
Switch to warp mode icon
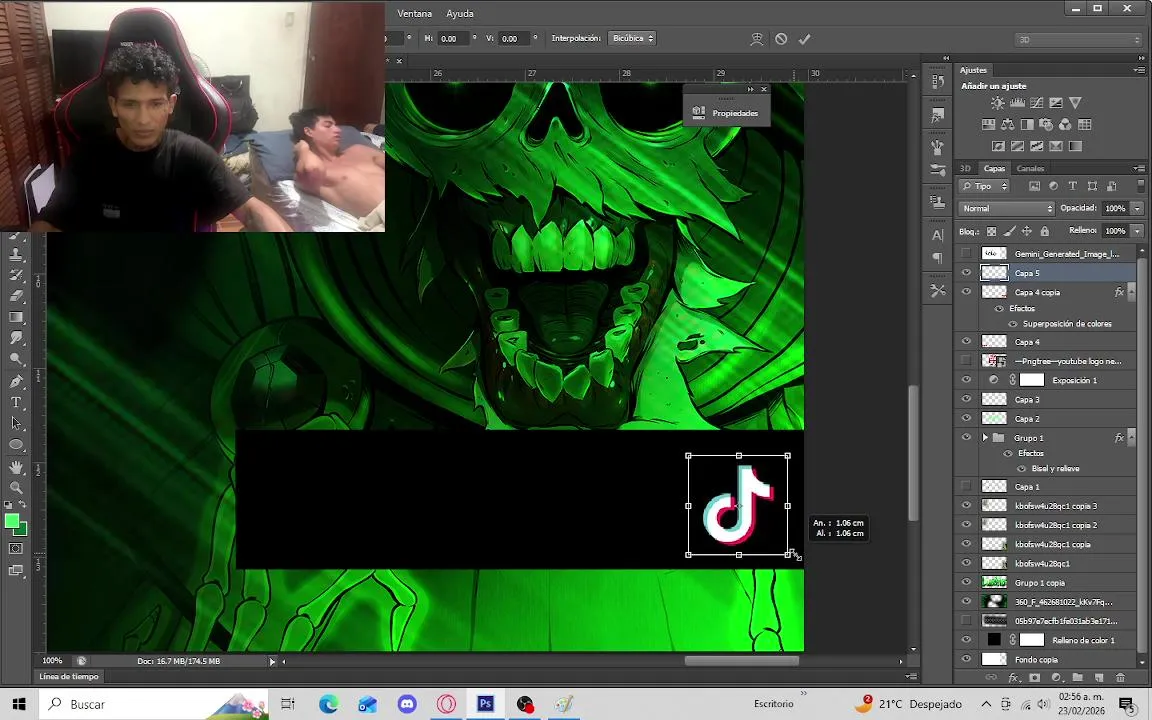tap(756, 39)
